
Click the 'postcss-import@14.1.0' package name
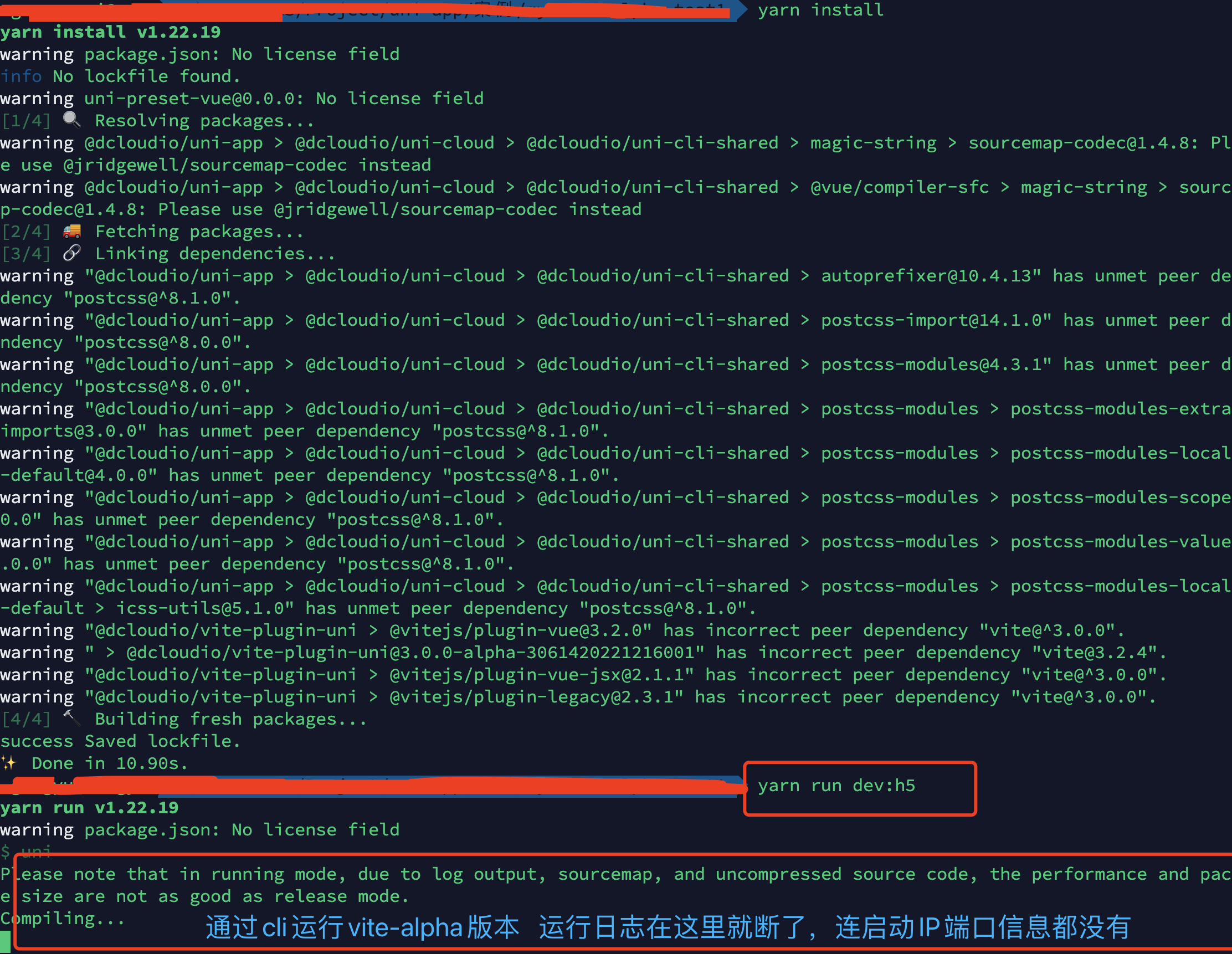point(931,320)
